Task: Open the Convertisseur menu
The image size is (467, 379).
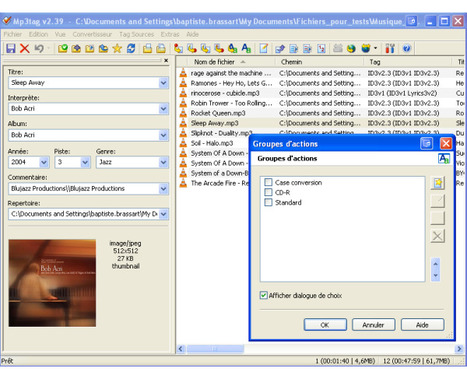Action: tap(92, 34)
